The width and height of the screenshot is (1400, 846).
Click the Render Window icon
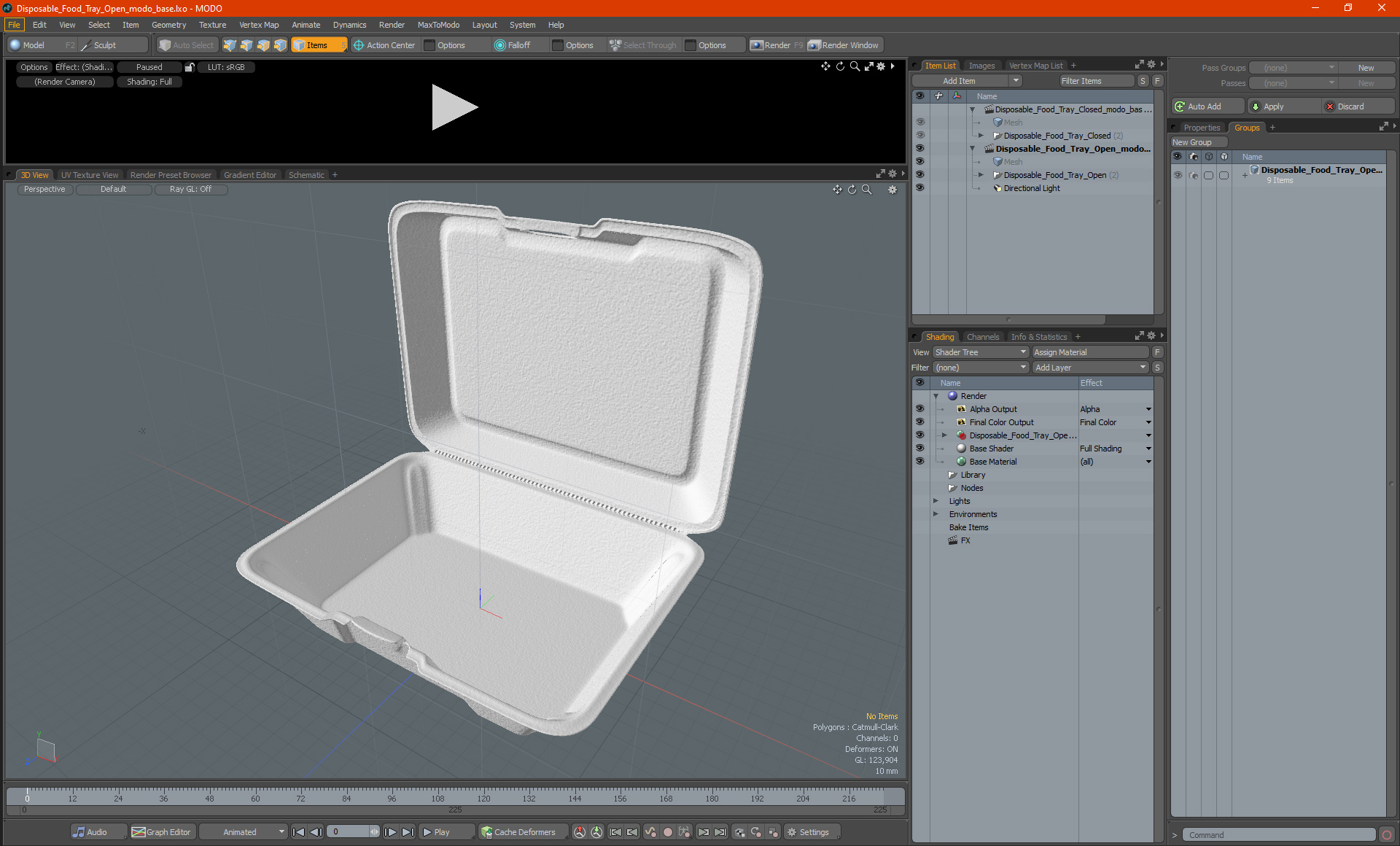[x=814, y=45]
